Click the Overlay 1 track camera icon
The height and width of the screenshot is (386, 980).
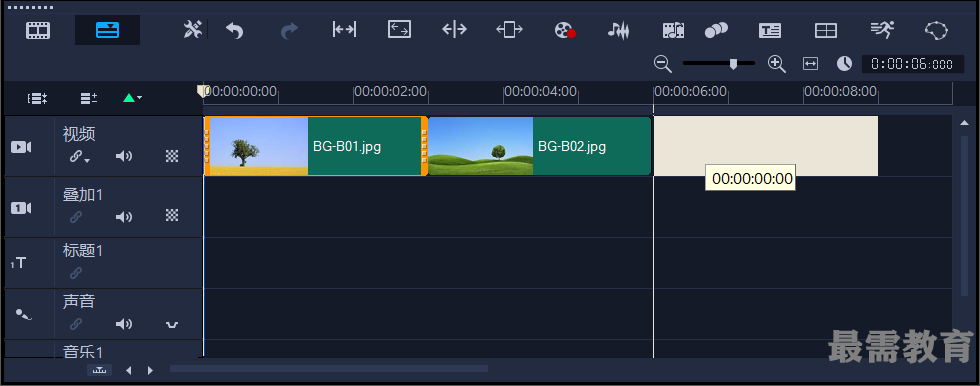pyautogui.click(x=21, y=208)
